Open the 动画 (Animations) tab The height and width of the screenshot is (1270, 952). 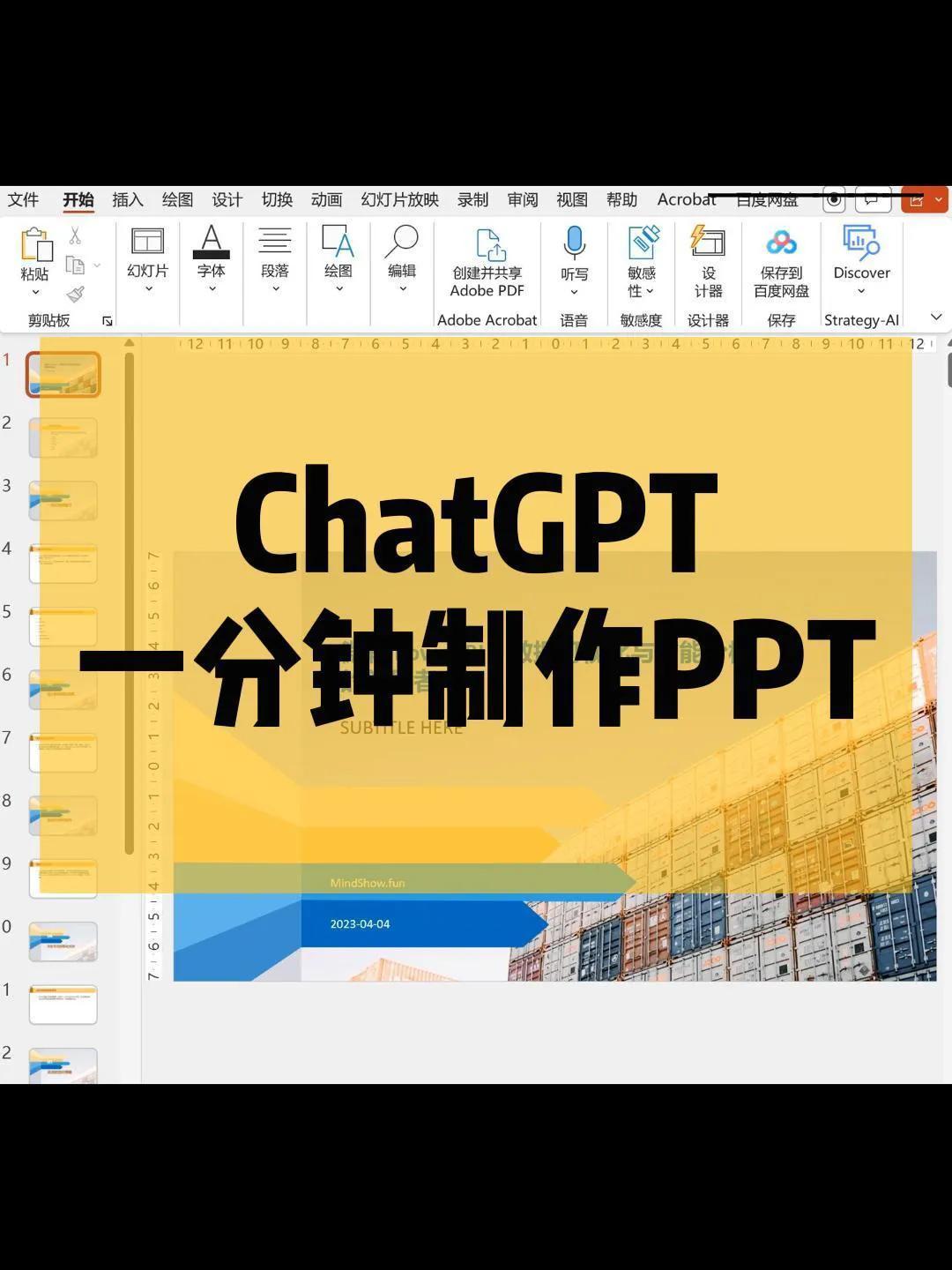point(326,200)
